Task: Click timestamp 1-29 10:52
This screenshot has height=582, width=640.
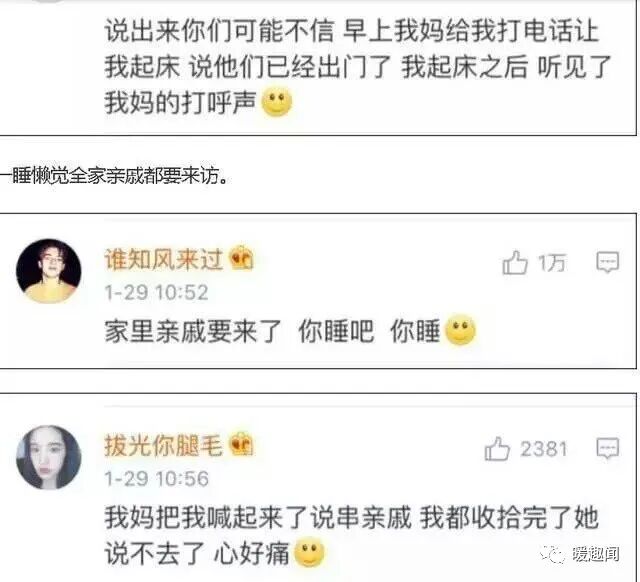Action: coord(157,293)
